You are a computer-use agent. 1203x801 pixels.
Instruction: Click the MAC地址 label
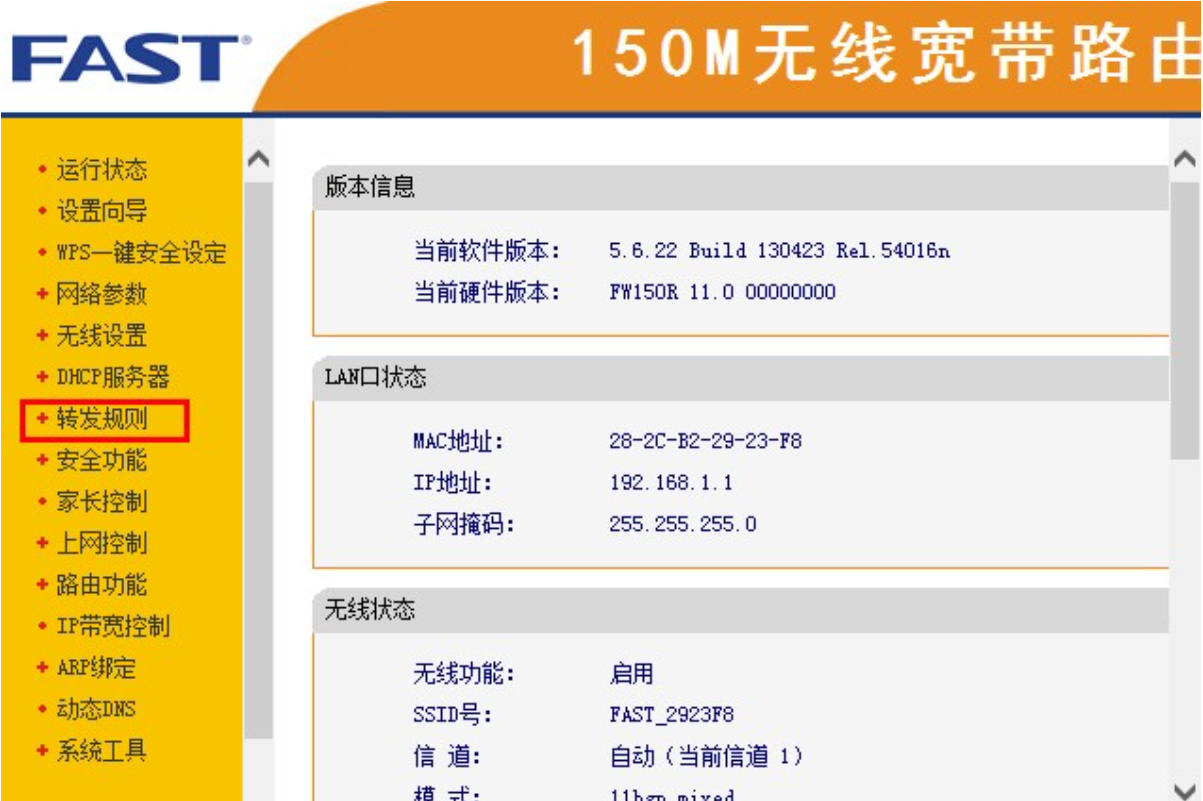coord(459,441)
